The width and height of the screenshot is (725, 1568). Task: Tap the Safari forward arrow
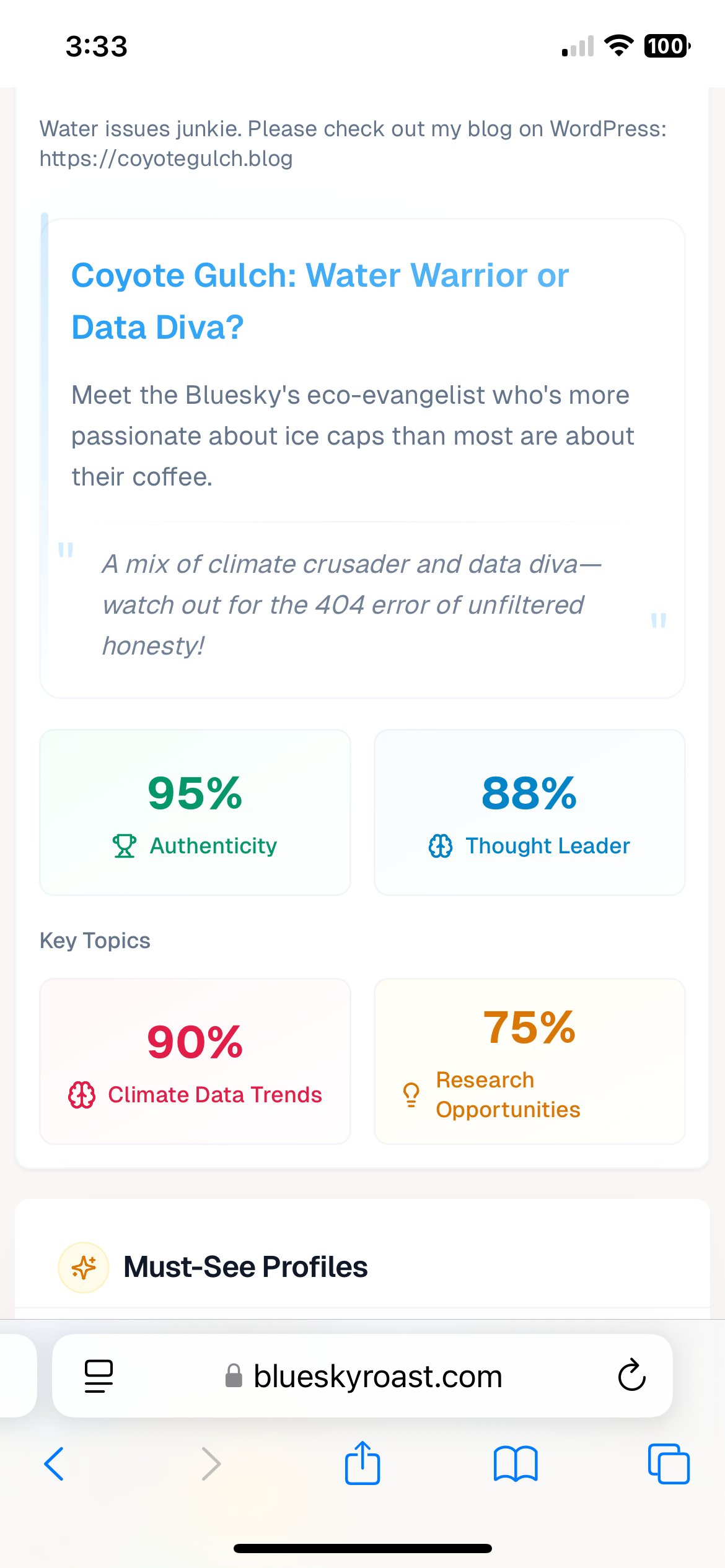click(211, 1464)
